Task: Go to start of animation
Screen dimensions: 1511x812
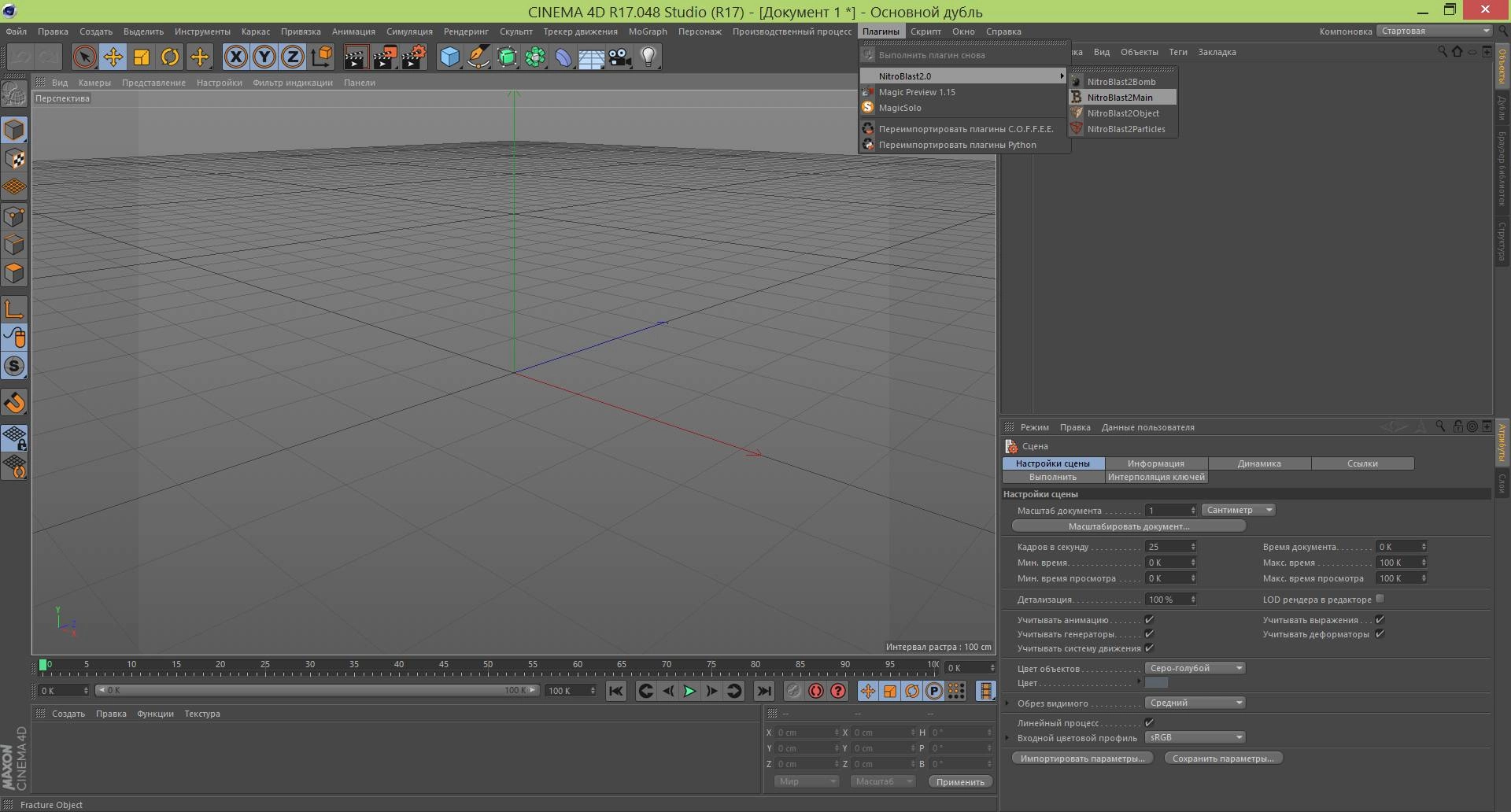Action: coord(616,691)
